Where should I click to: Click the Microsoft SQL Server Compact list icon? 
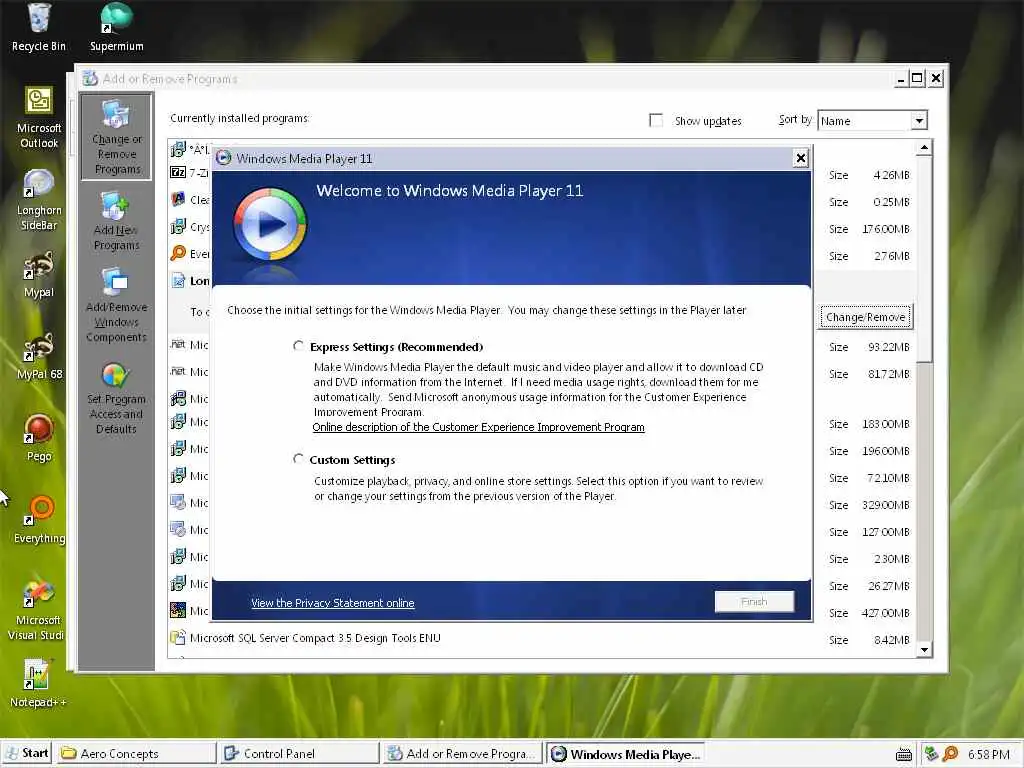click(178, 637)
